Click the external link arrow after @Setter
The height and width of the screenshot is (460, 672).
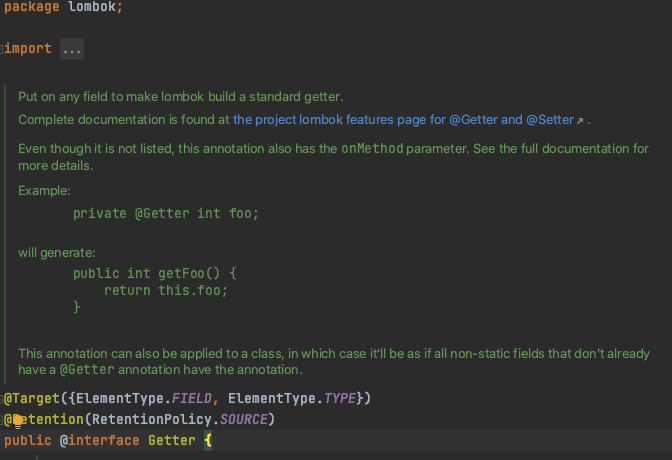tap(580, 121)
